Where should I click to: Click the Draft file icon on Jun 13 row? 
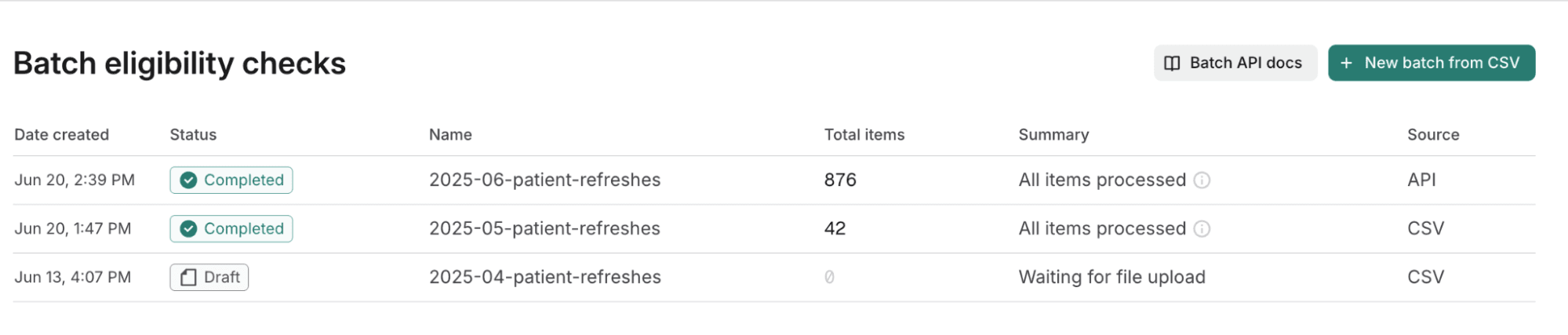coord(188,278)
